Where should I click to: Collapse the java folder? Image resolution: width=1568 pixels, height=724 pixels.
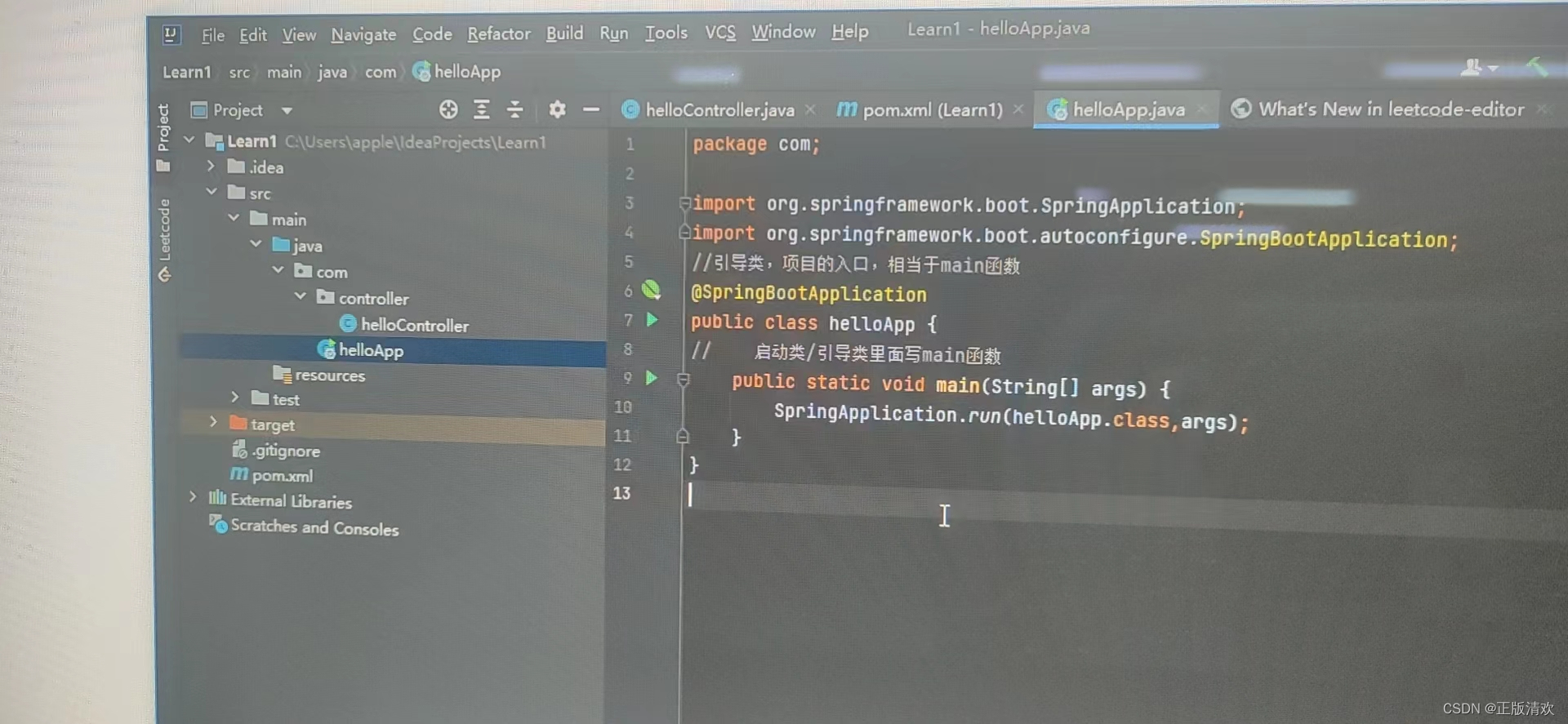[x=256, y=244]
